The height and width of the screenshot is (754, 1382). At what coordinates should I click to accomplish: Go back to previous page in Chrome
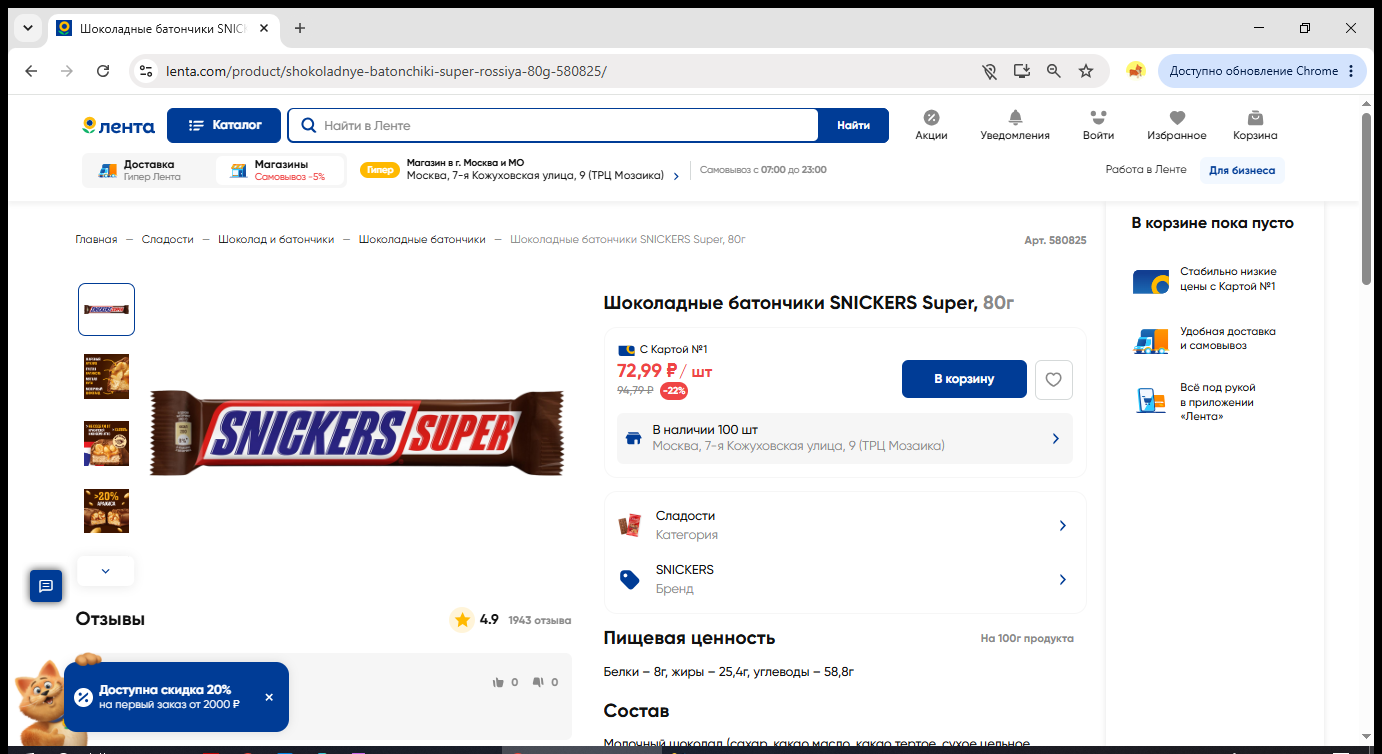31,71
